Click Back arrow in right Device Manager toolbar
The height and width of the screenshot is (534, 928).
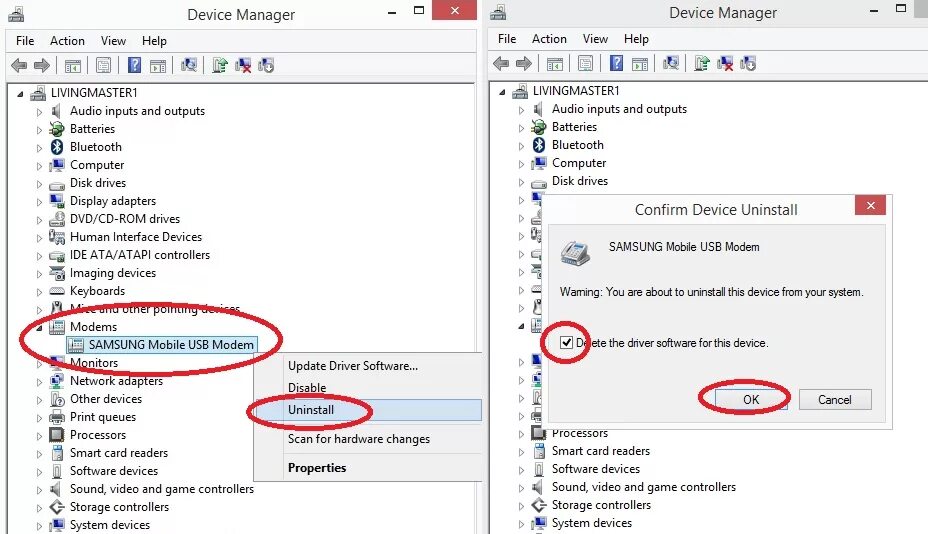point(501,63)
